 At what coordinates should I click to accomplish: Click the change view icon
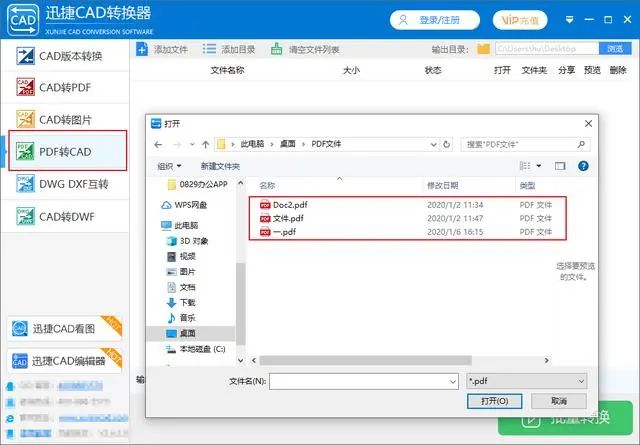click(x=525, y=166)
